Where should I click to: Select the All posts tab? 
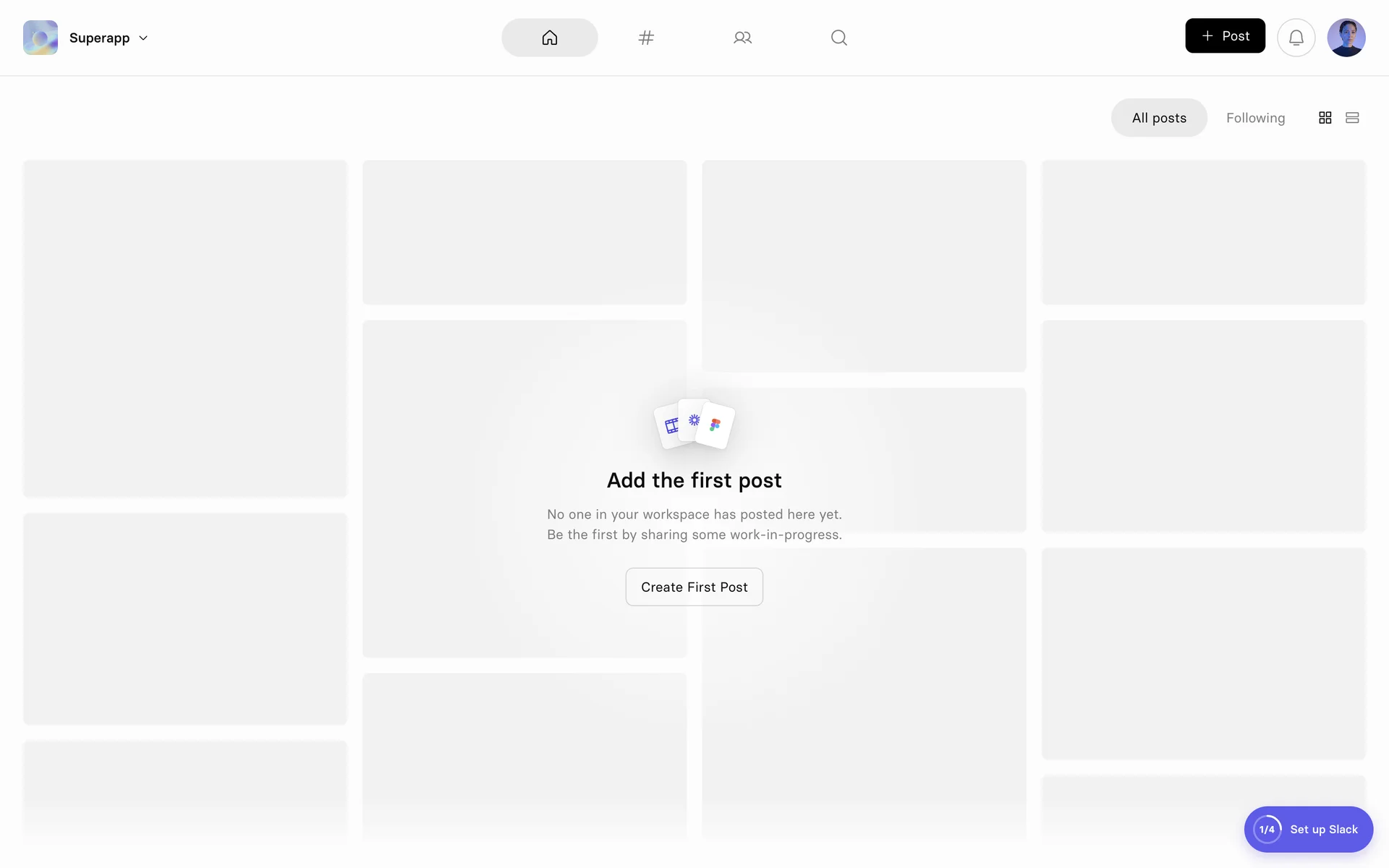[x=1158, y=118]
